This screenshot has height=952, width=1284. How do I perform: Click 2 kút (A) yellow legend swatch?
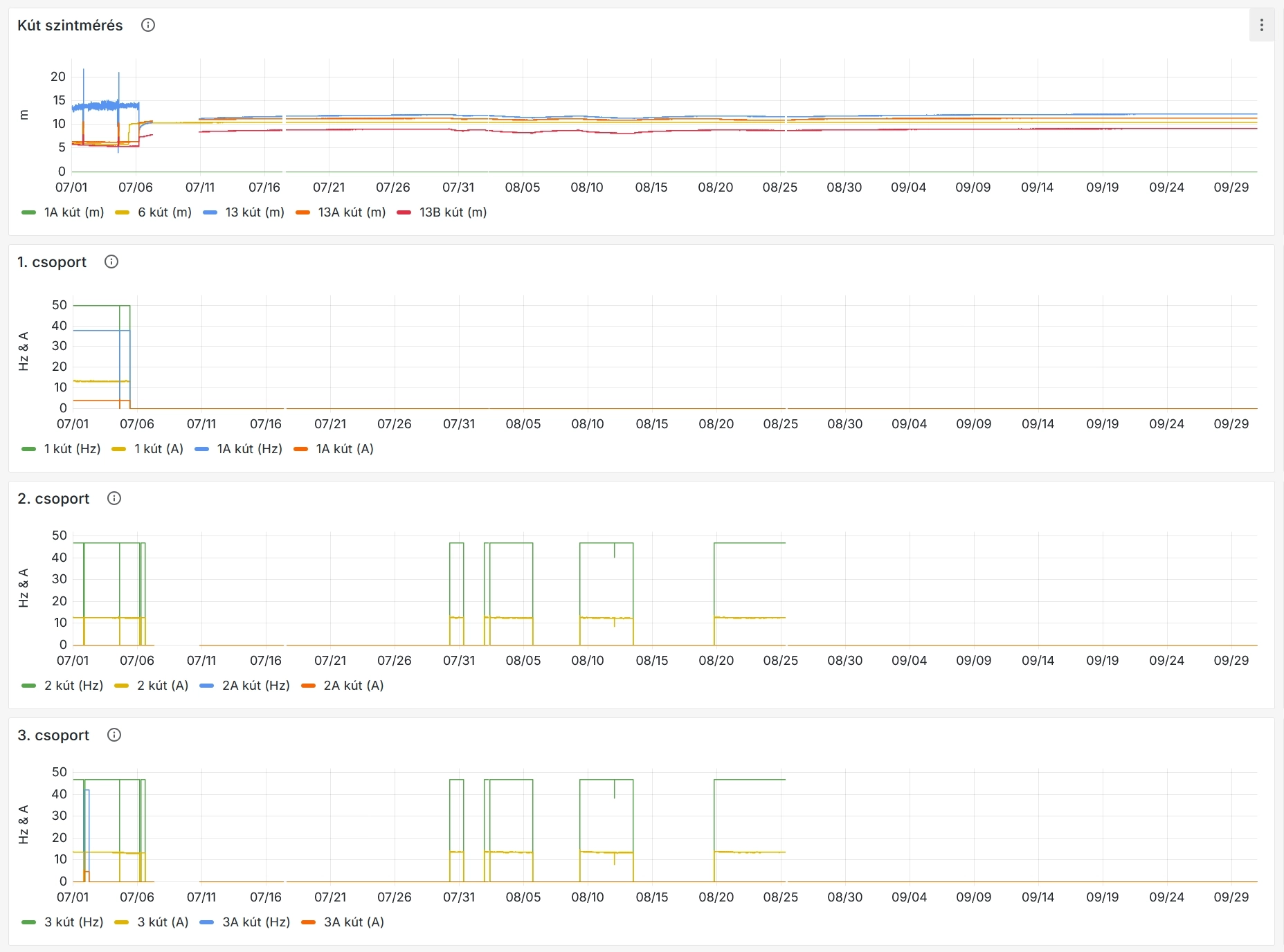click(x=122, y=686)
